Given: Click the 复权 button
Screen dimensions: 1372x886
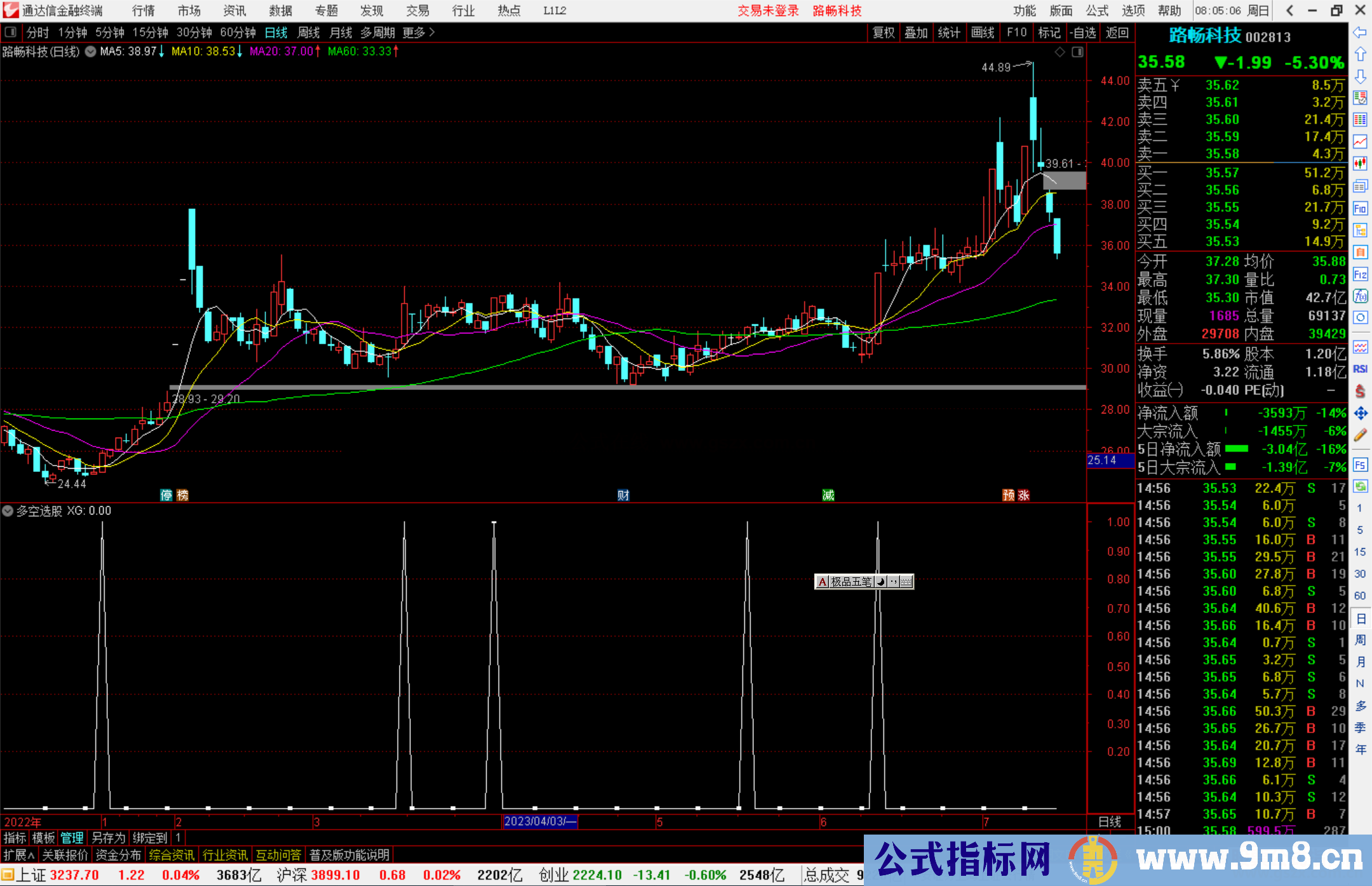Looking at the screenshot, I should pos(884,32).
